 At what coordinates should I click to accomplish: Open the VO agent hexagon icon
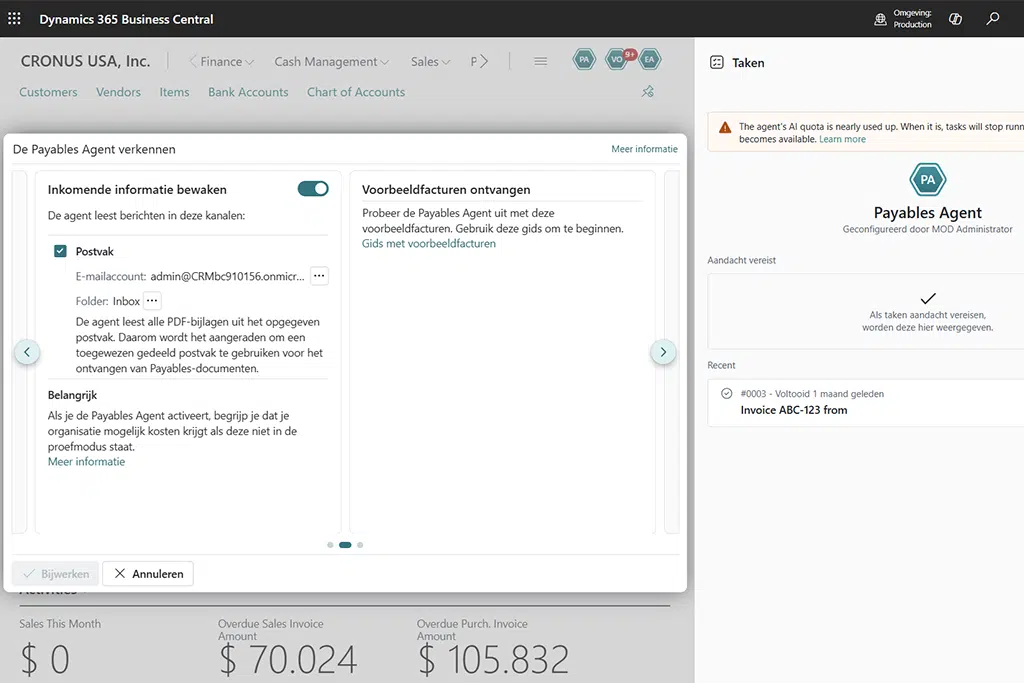point(616,59)
